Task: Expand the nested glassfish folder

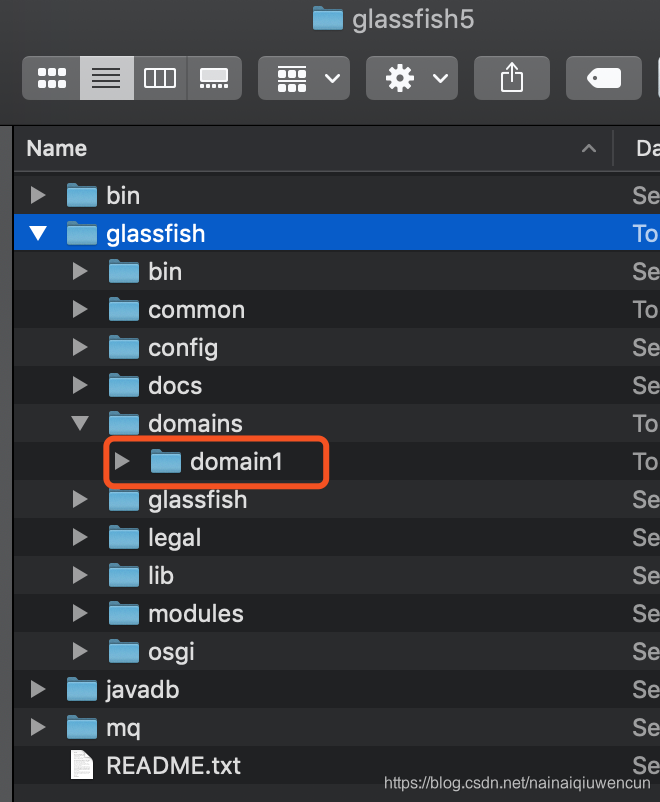Action: (x=80, y=499)
